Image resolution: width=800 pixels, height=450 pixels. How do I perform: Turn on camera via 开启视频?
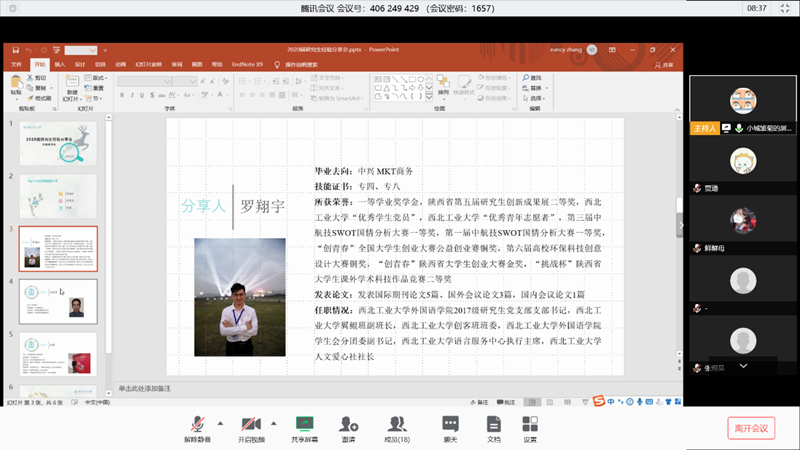coord(252,424)
